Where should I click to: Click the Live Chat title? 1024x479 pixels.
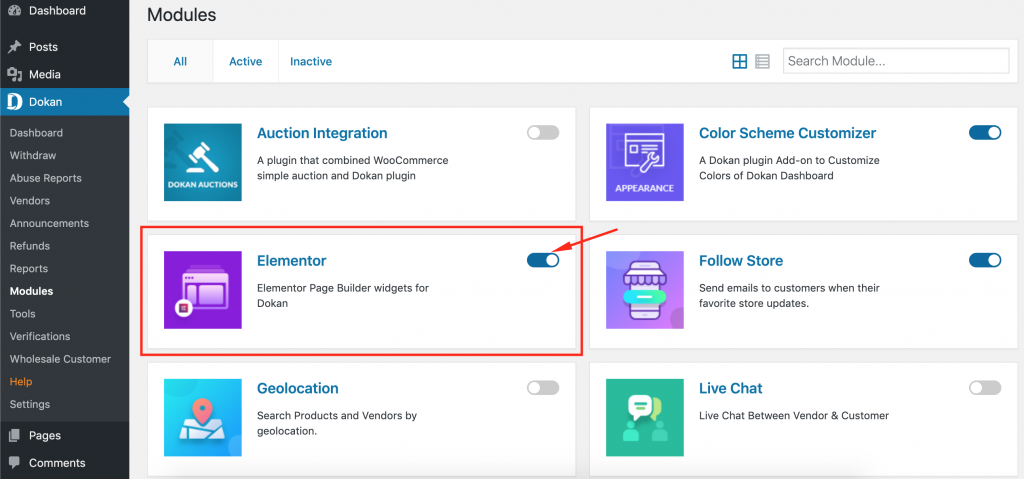pos(731,388)
